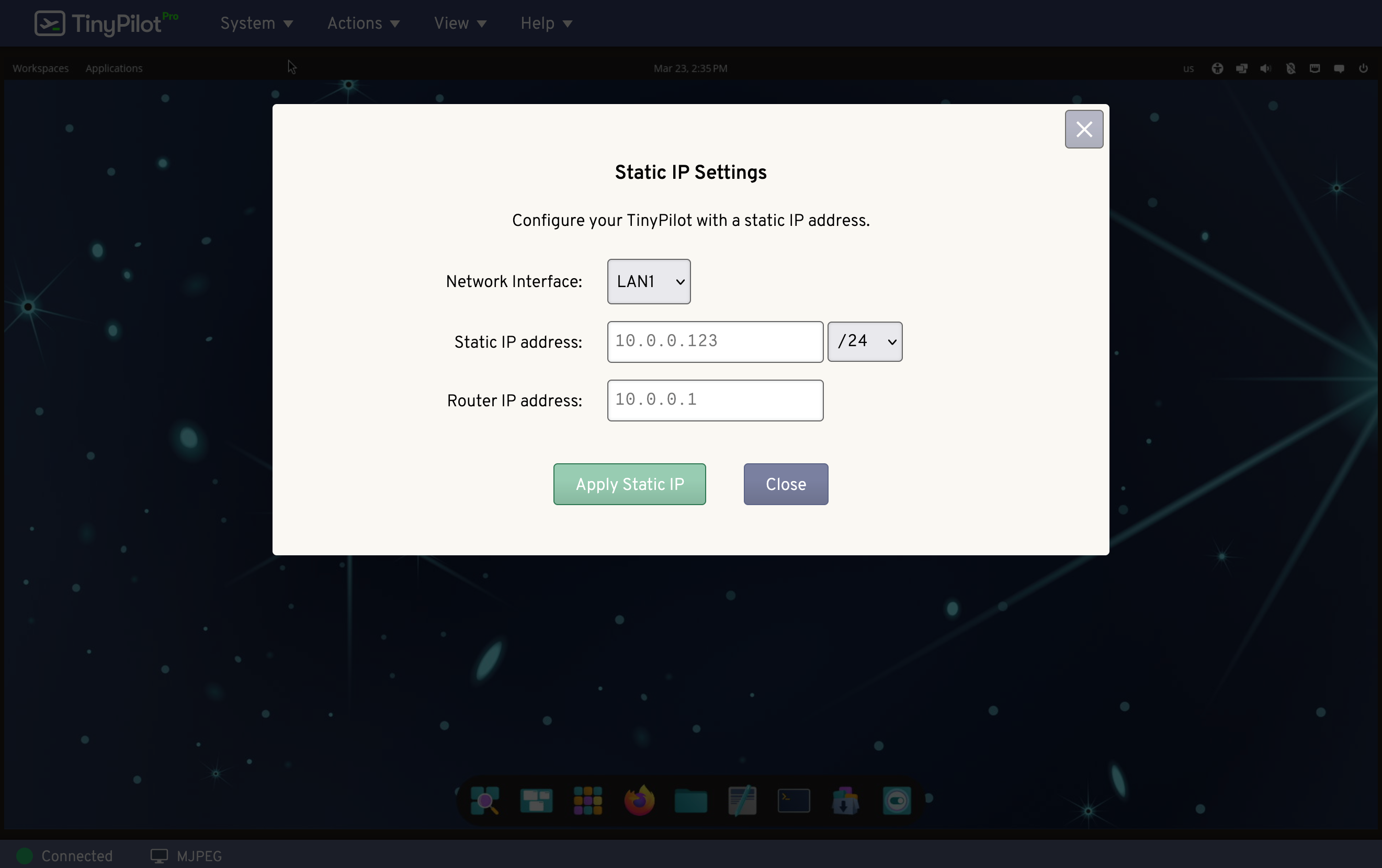Click the Apply Static IP button
Viewport: 1382px width, 868px height.
pos(629,484)
